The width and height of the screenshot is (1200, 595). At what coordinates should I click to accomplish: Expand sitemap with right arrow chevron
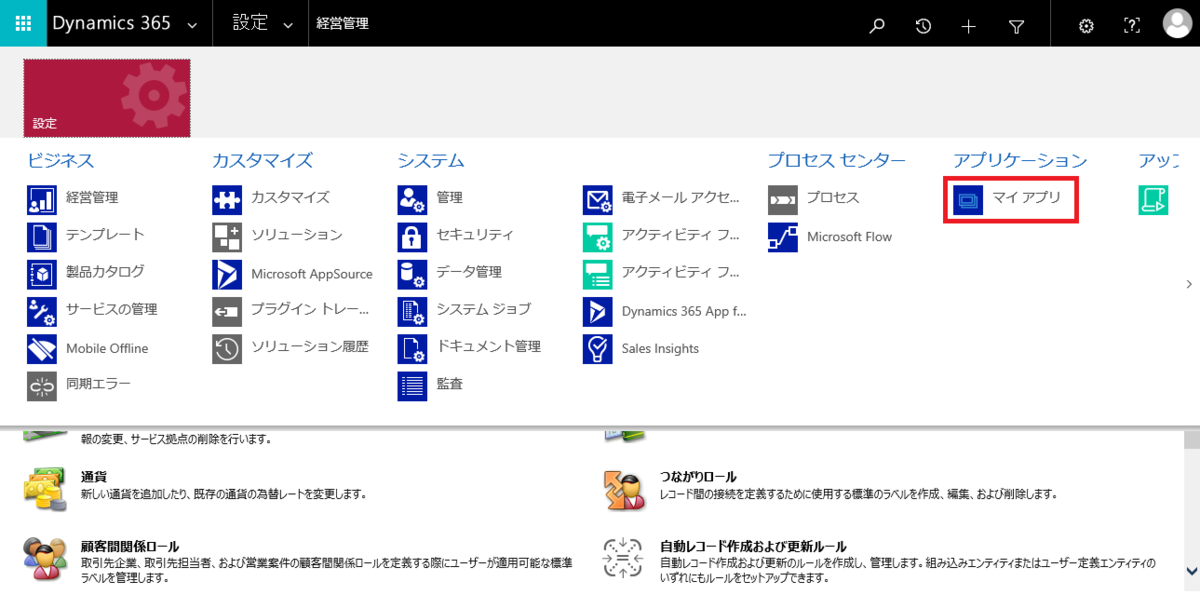pyautogui.click(x=1189, y=285)
